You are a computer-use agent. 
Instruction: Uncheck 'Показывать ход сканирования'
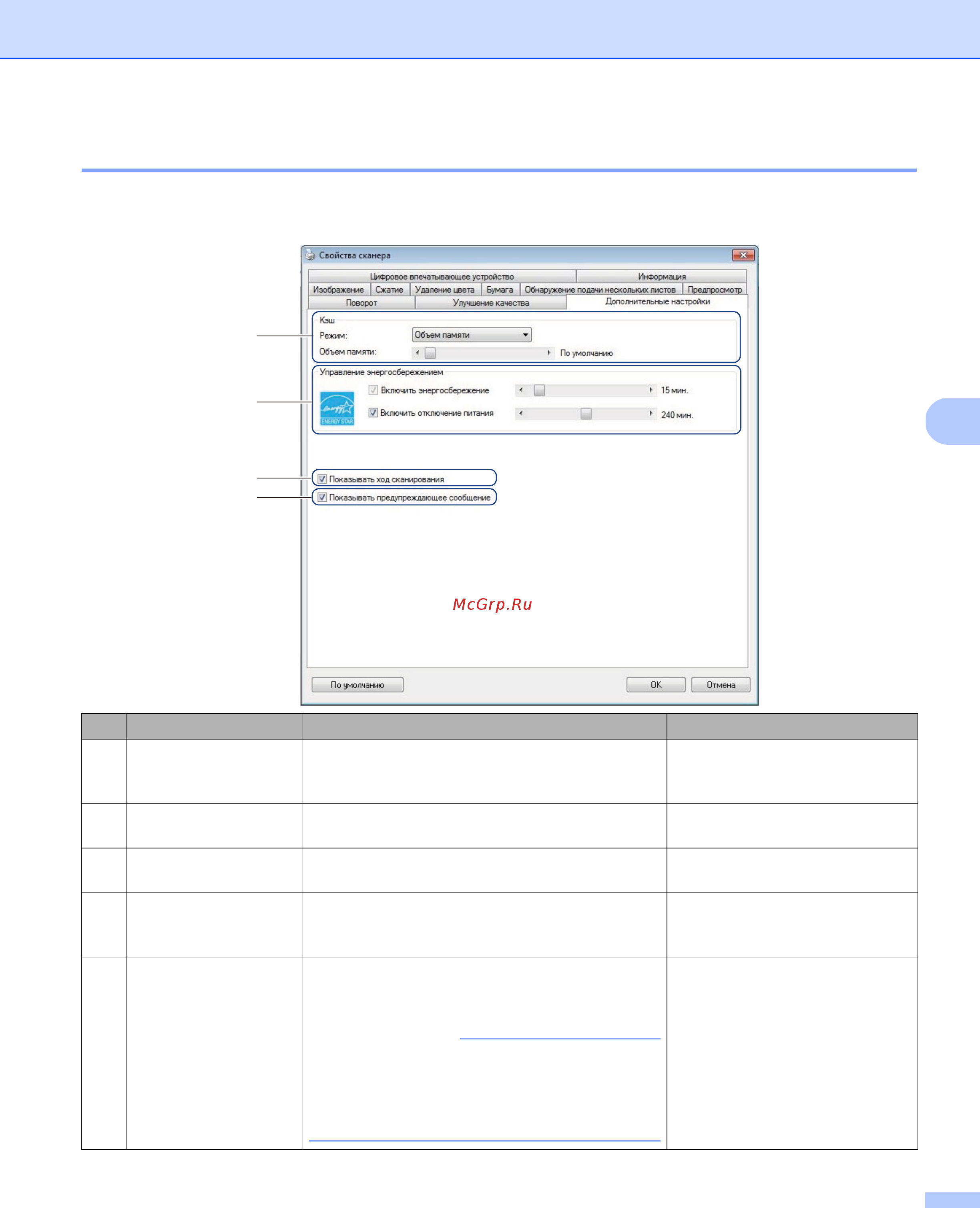[x=322, y=479]
